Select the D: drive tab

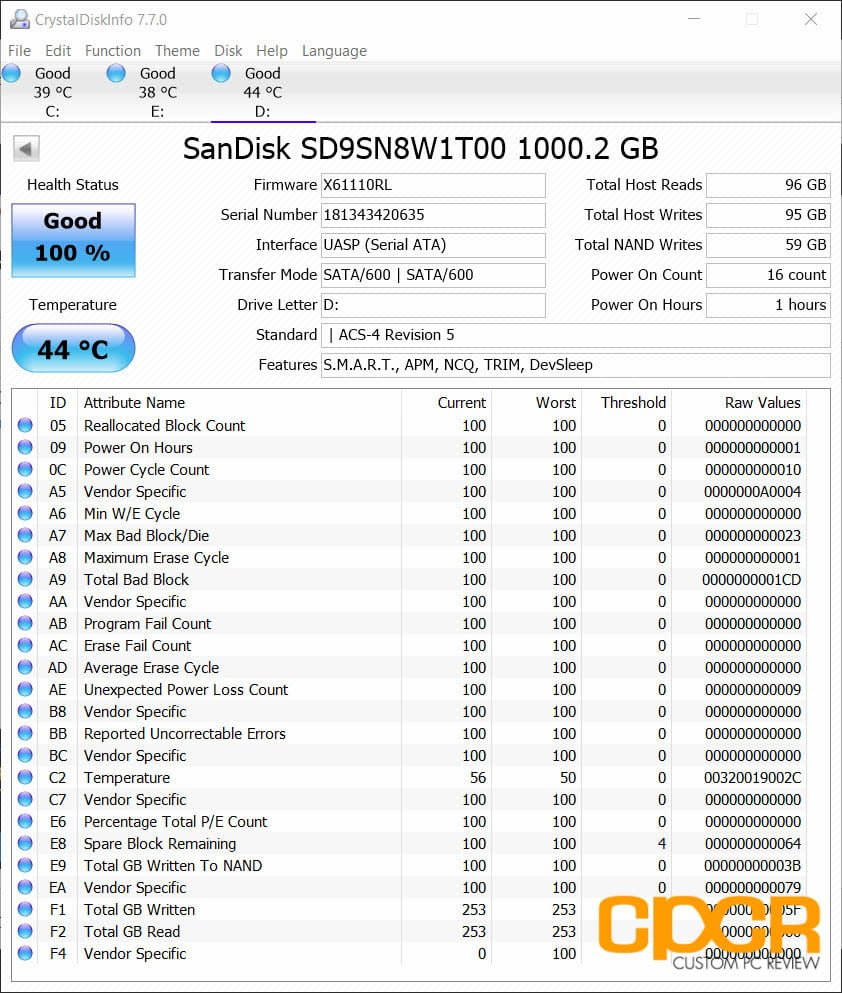pos(263,92)
